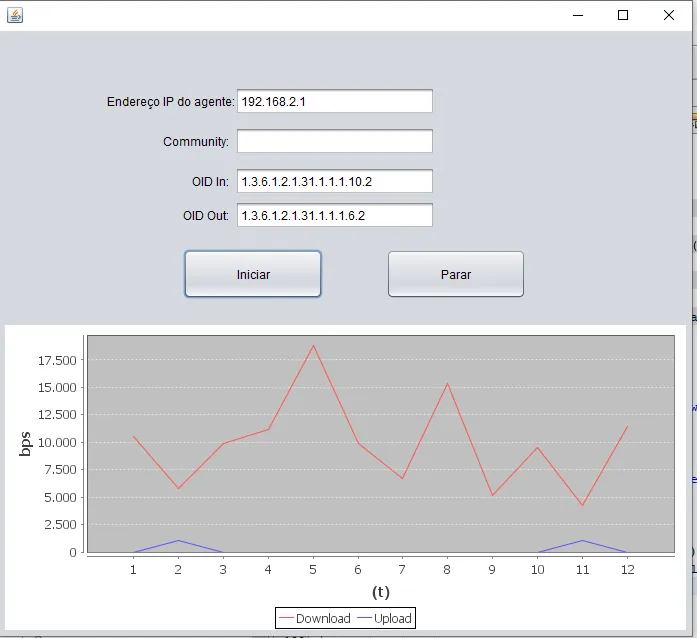This screenshot has width=697, height=638.
Task: Click the Iniciar button
Action: pos(253,274)
